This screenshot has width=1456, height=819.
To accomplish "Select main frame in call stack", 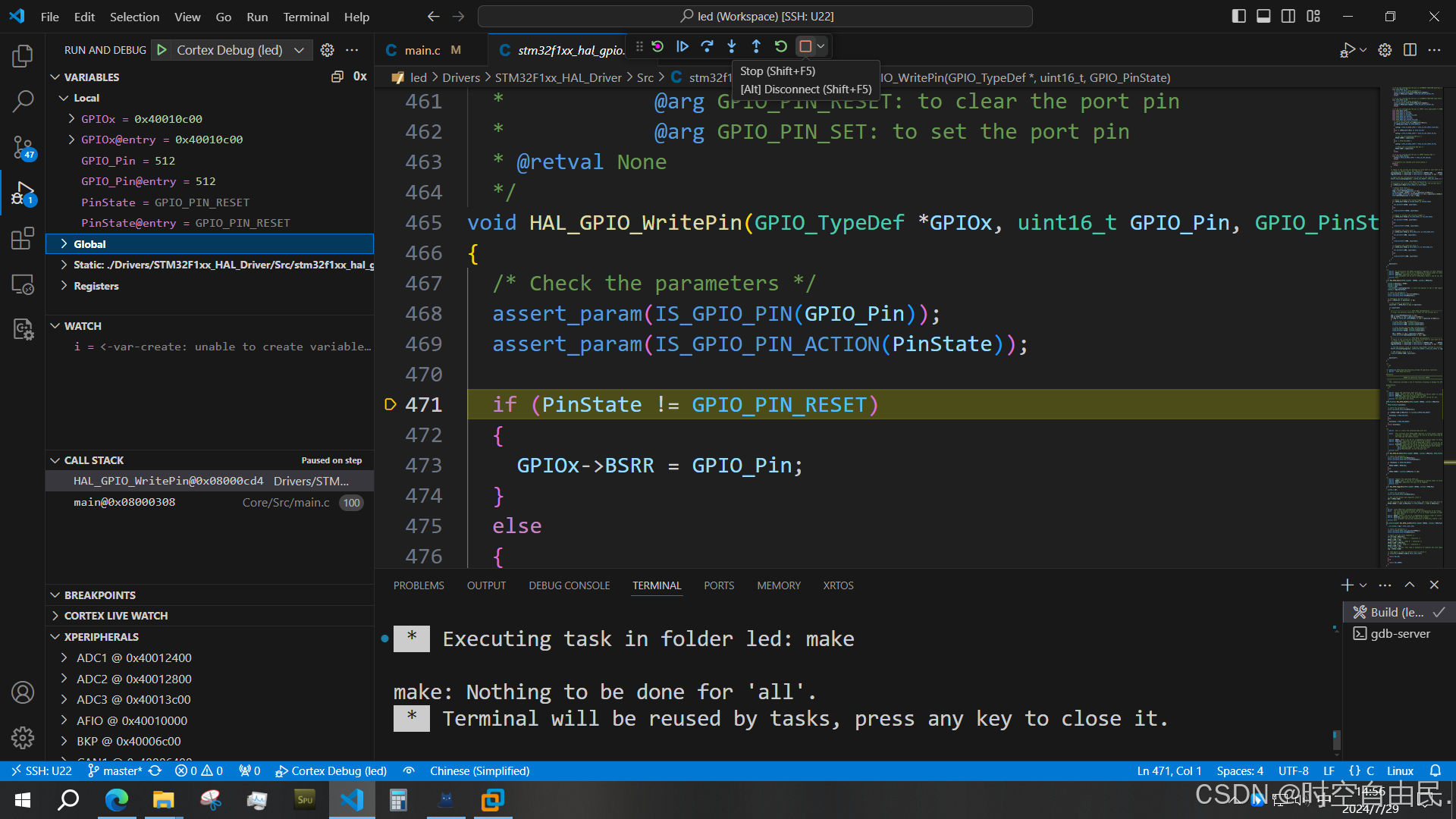I will point(124,502).
